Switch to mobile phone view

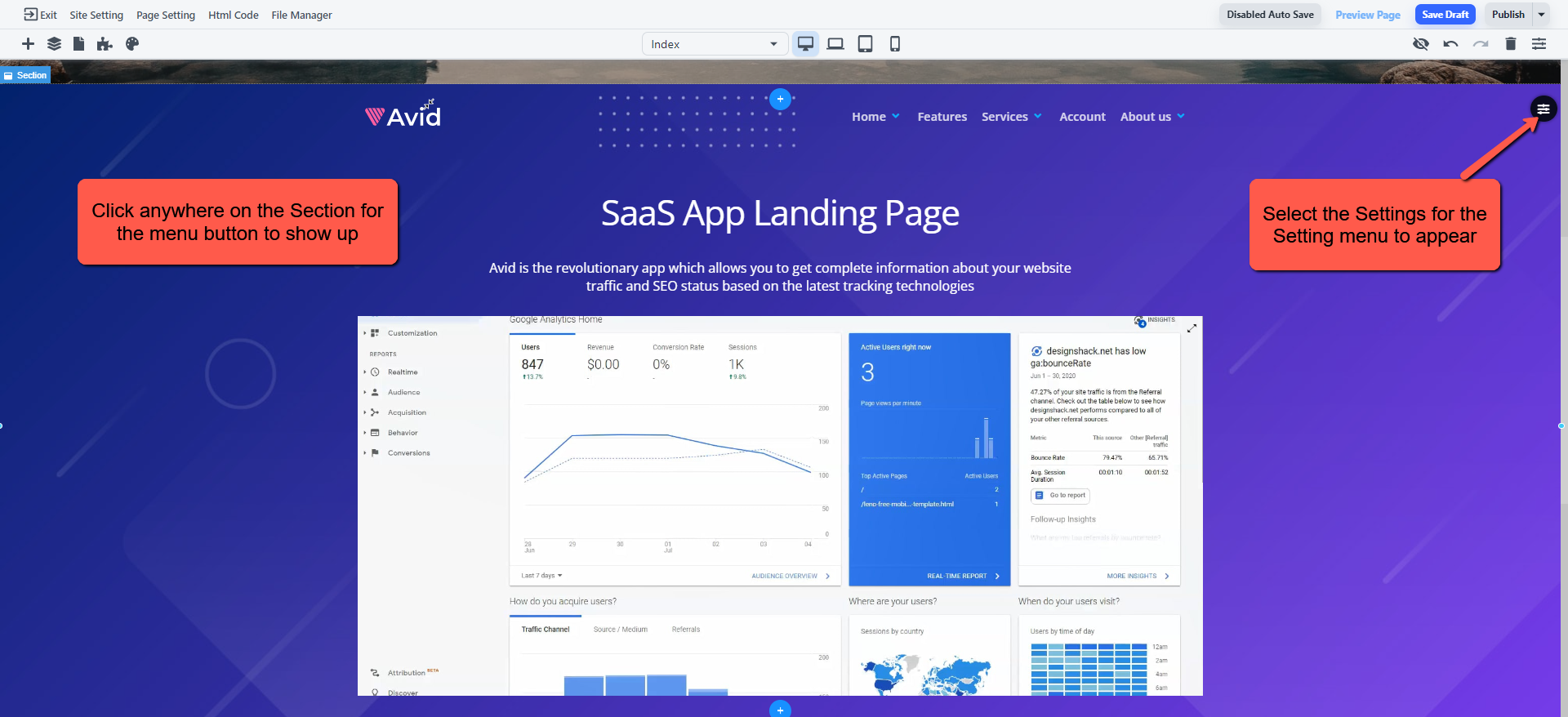click(x=895, y=44)
